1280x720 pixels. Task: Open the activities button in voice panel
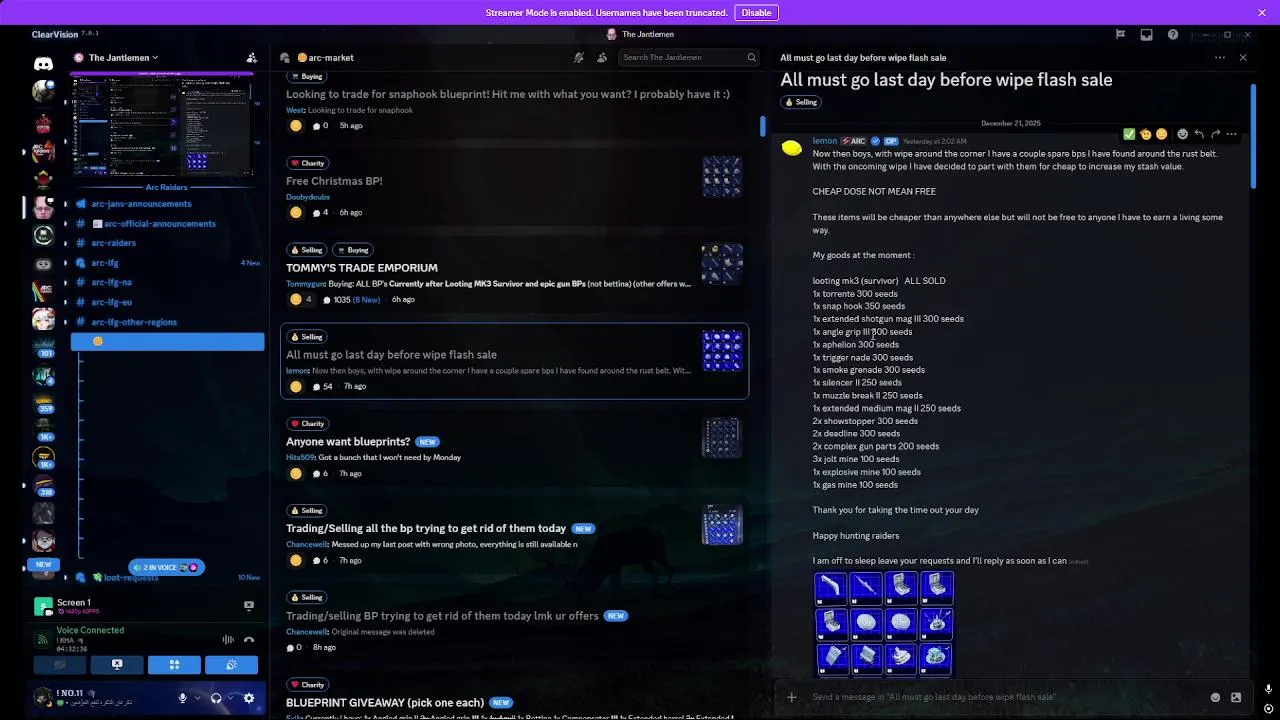tap(174, 664)
